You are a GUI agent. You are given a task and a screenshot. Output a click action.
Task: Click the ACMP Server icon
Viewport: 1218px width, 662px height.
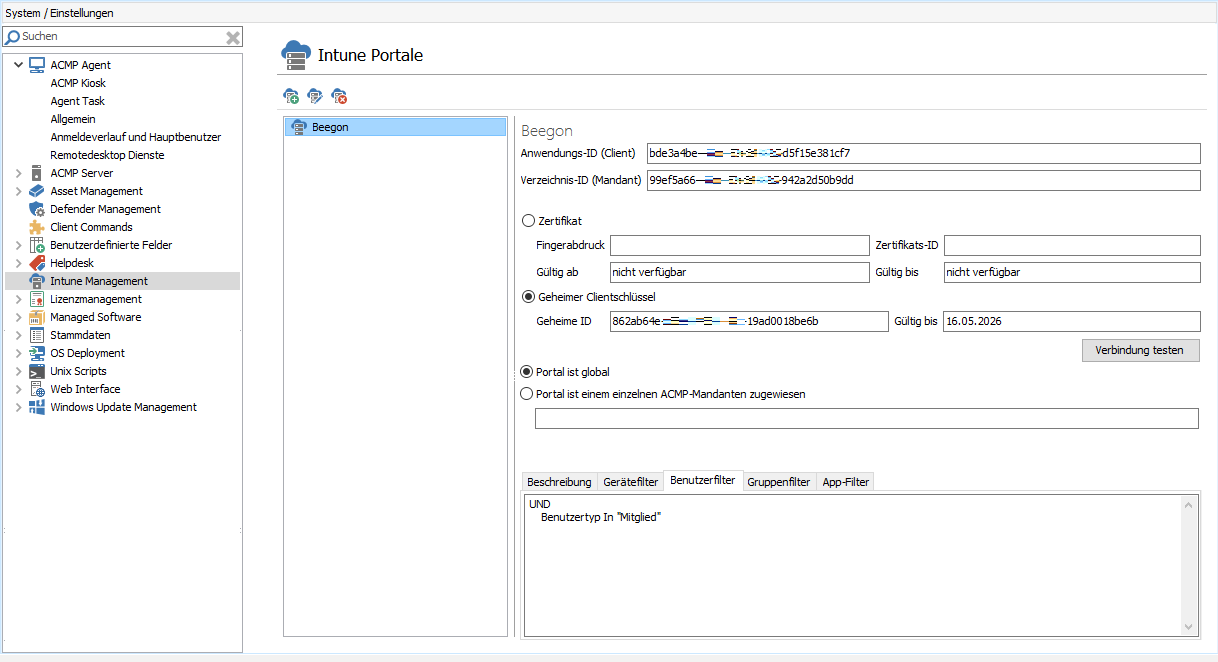[37, 173]
